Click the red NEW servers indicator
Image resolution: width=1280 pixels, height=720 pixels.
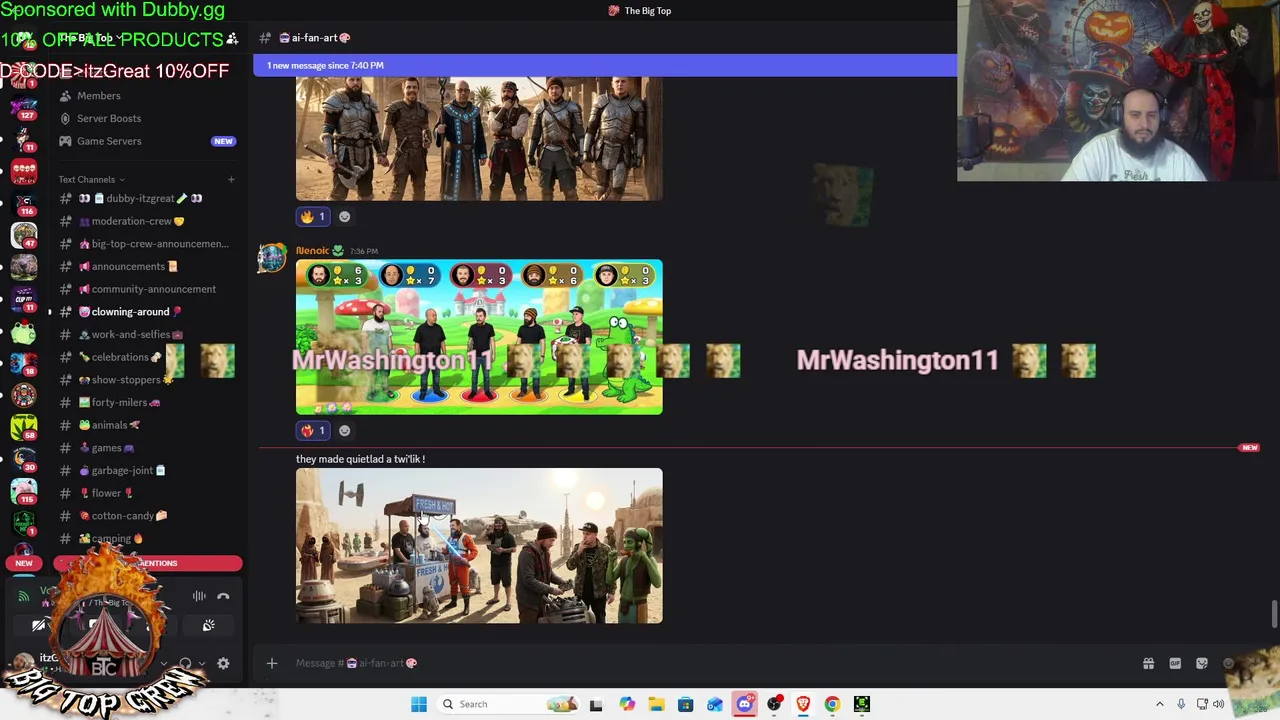[24, 563]
